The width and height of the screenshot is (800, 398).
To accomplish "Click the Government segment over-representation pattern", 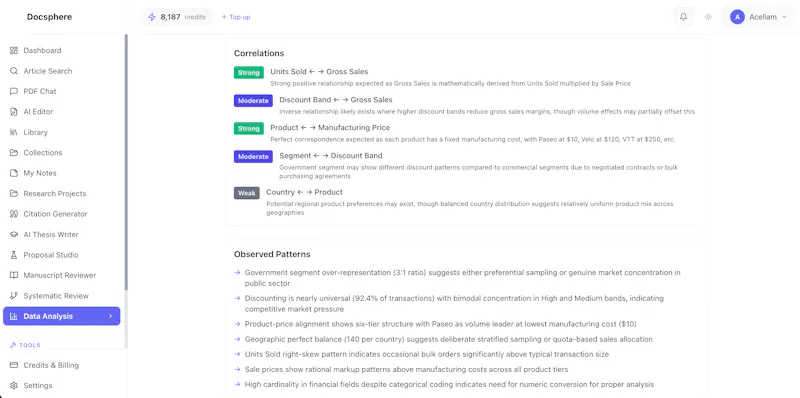I will pos(462,278).
